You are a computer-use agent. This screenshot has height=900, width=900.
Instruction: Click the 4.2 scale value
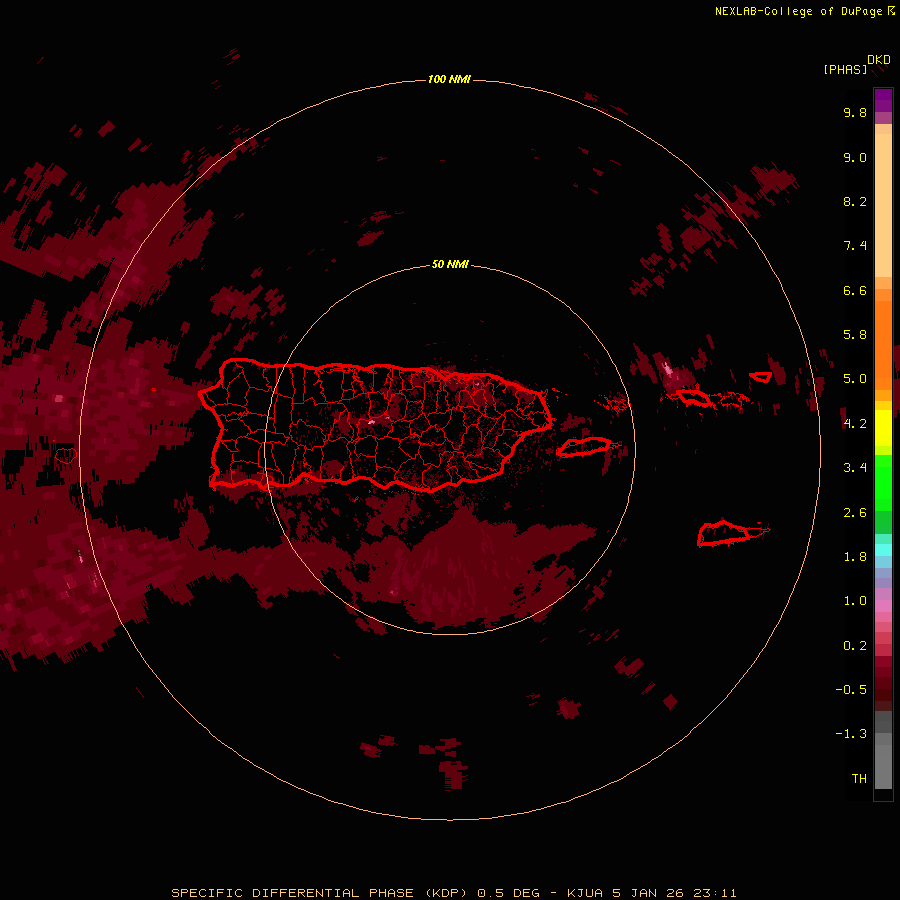click(855, 424)
